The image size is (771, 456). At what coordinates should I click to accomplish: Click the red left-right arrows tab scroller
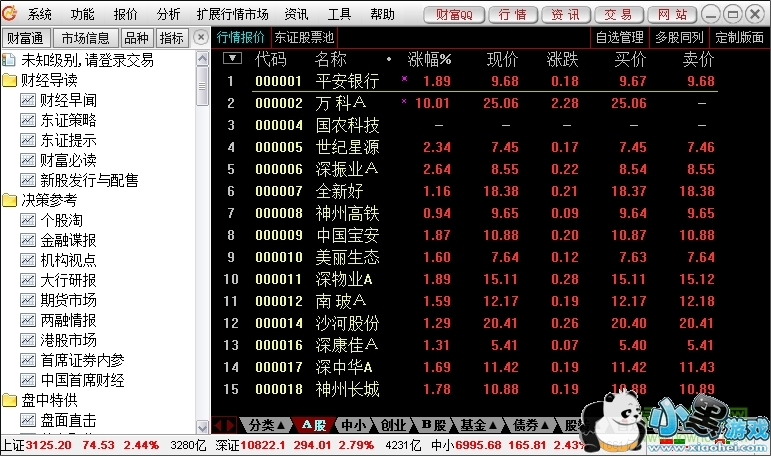(224, 425)
